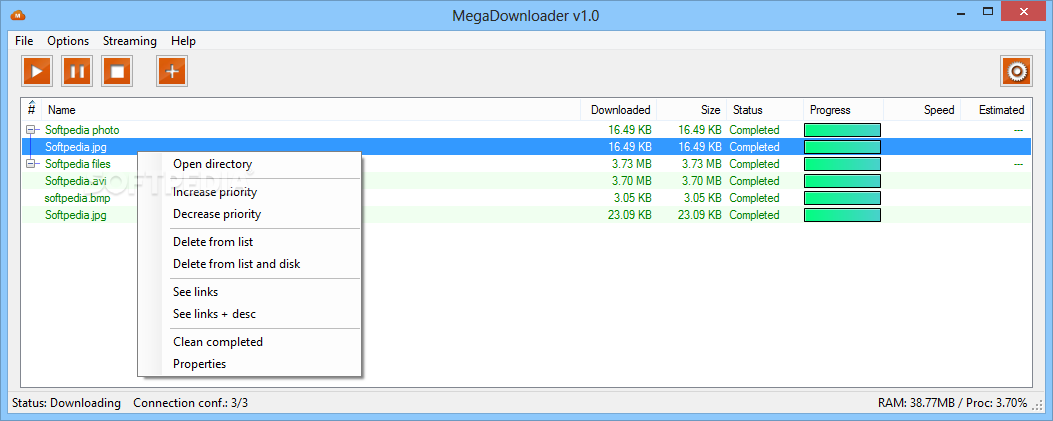Choose Delete from list and disk
This screenshot has height=421, width=1053.
coord(249,264)
